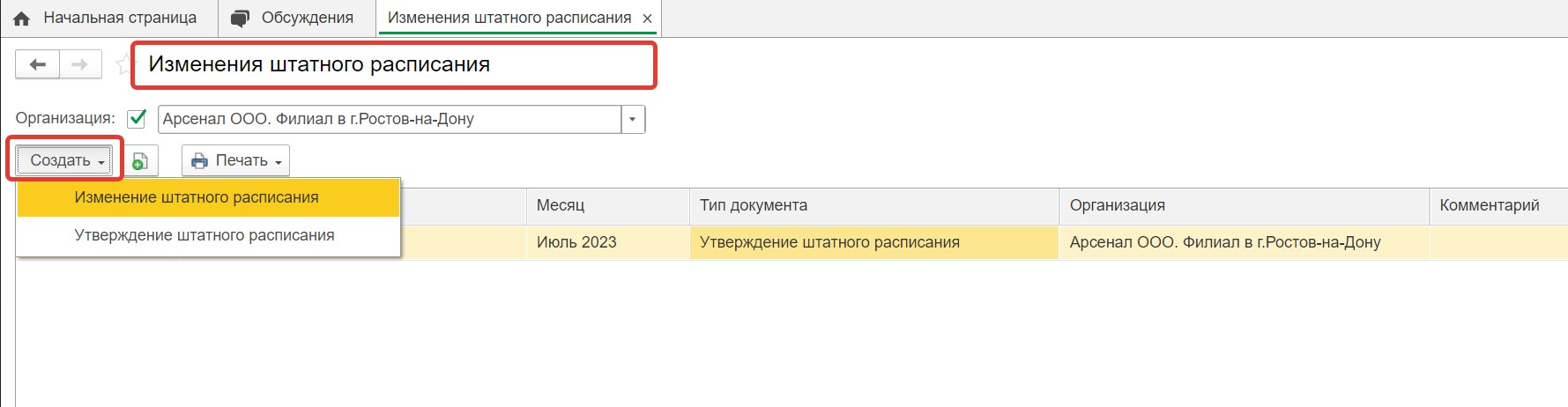Click into the organization input field
Viewport: 1568px width, 407px height.
[390, 119]
